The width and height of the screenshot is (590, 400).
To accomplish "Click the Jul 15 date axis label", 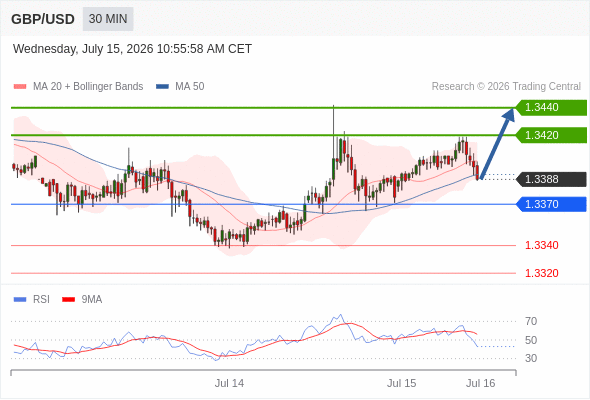I will (401, 383).
